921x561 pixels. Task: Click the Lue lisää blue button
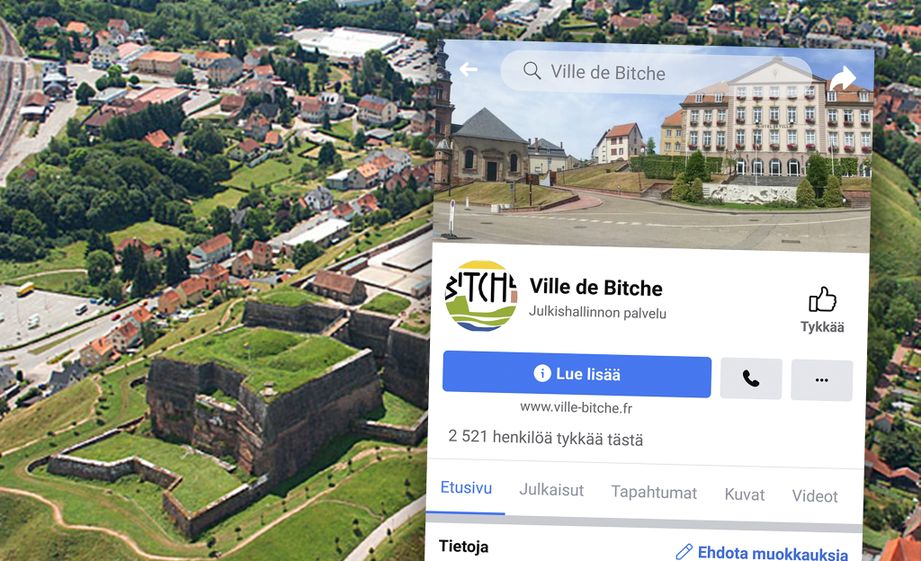pyautogui.click(x=577, y=374)
